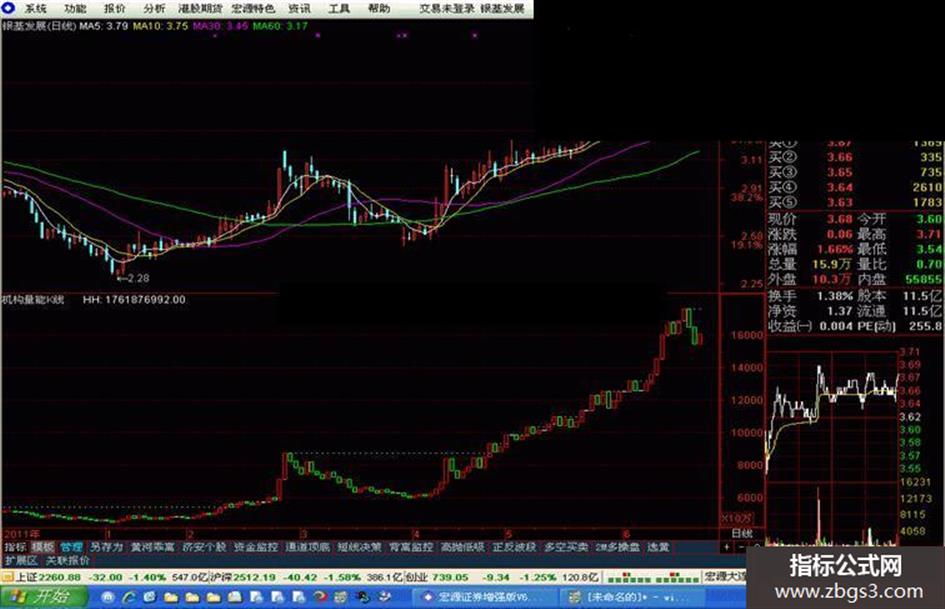Click month 3 marker on time axis
Image resolution: width=945 pixels, height=609 pixels.
(x=304, y=534)
